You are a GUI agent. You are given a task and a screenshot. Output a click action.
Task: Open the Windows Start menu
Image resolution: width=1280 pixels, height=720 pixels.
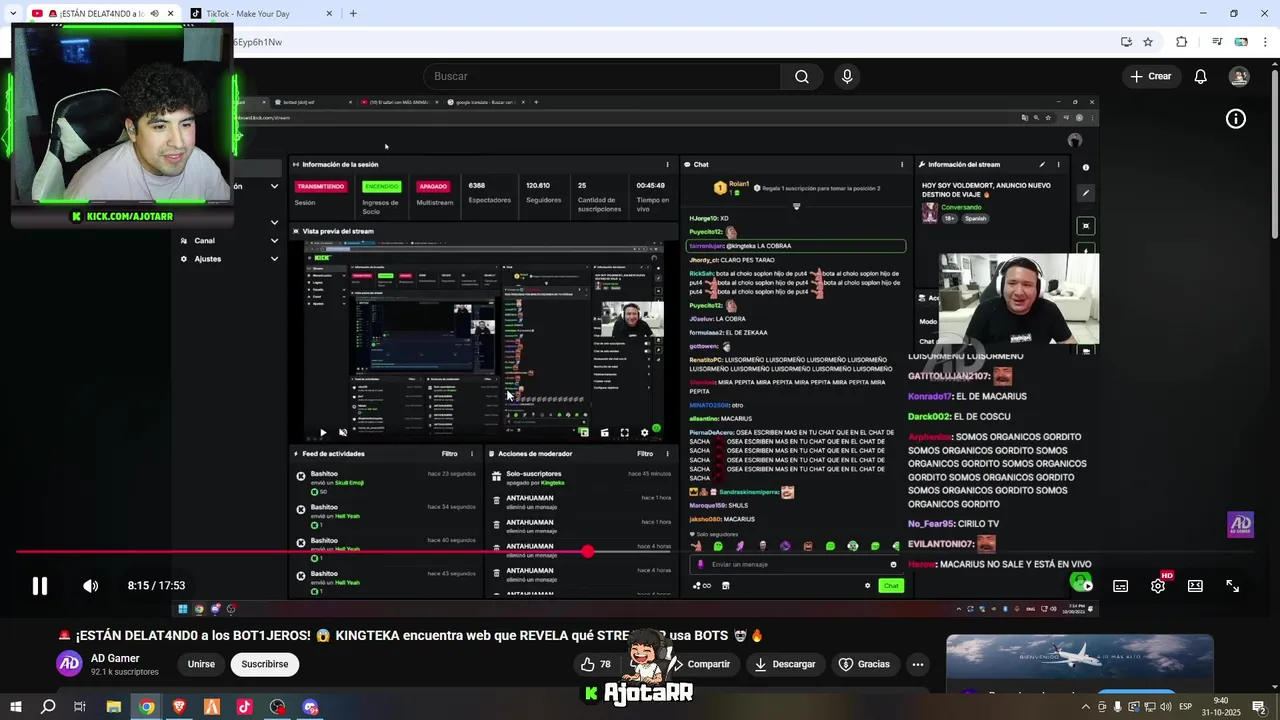pos(15,707)
